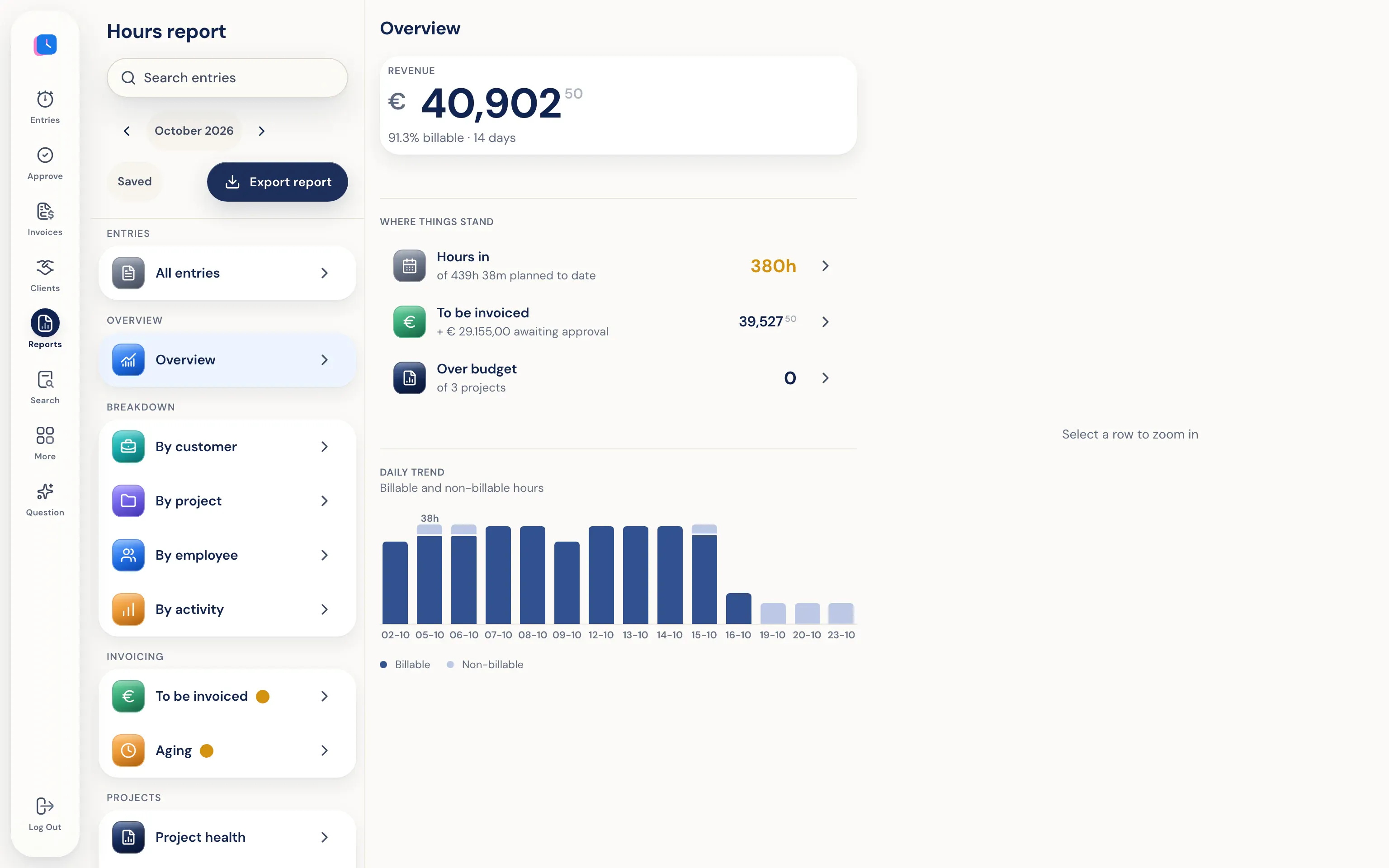Screen dimensions: 1389x868
Task: Open the More menu icon
Action: coord(45,443)
